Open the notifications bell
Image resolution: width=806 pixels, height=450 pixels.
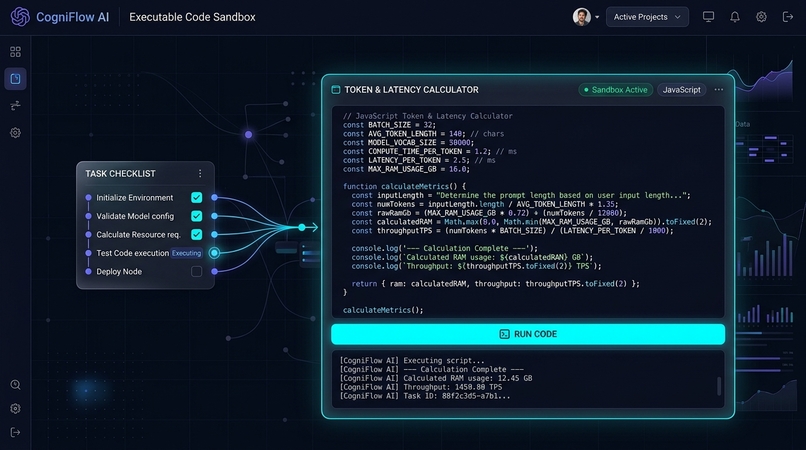point(735,17)
